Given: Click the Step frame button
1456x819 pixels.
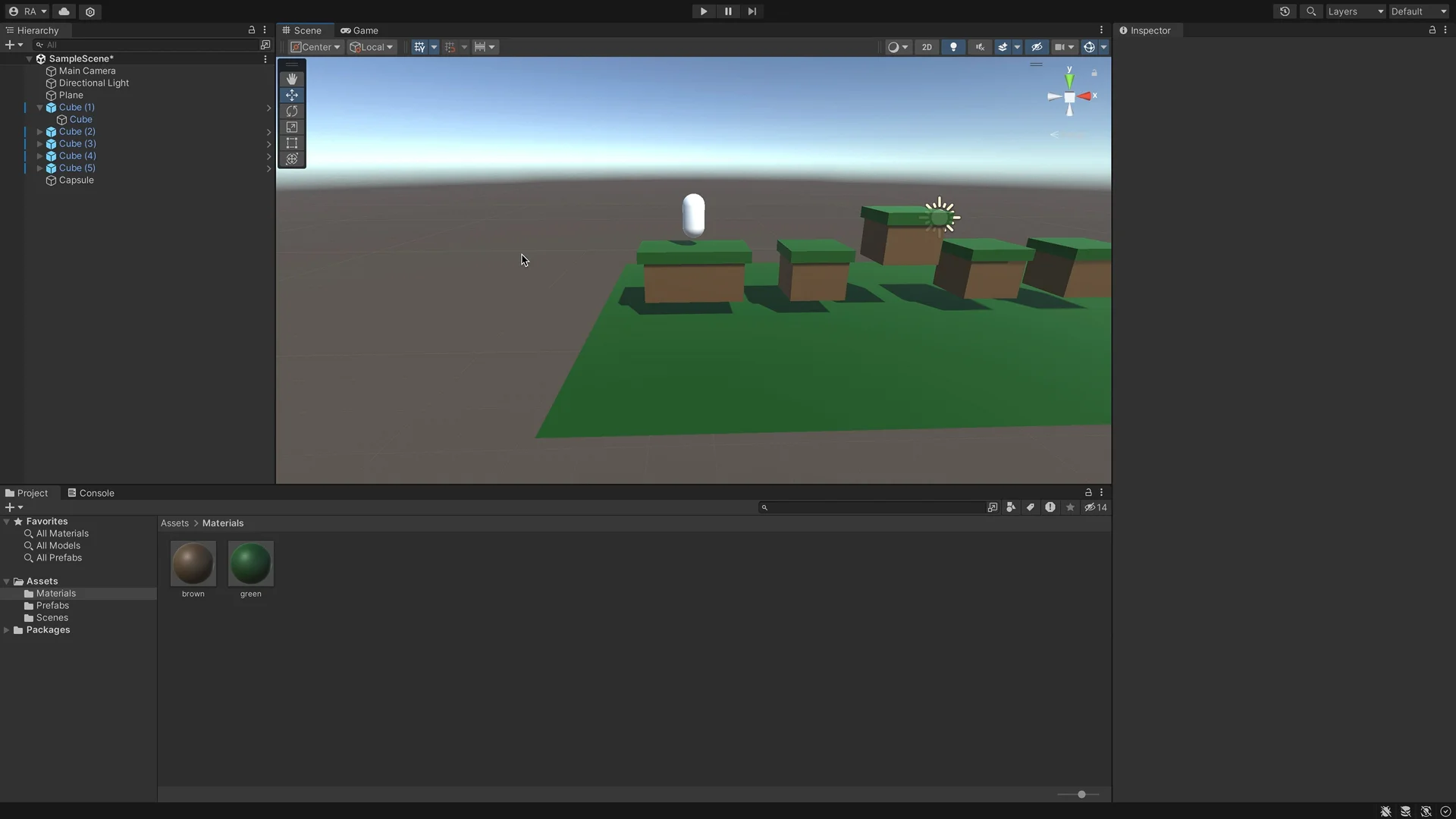Looking at the screenshot, I should coord(752,11).
